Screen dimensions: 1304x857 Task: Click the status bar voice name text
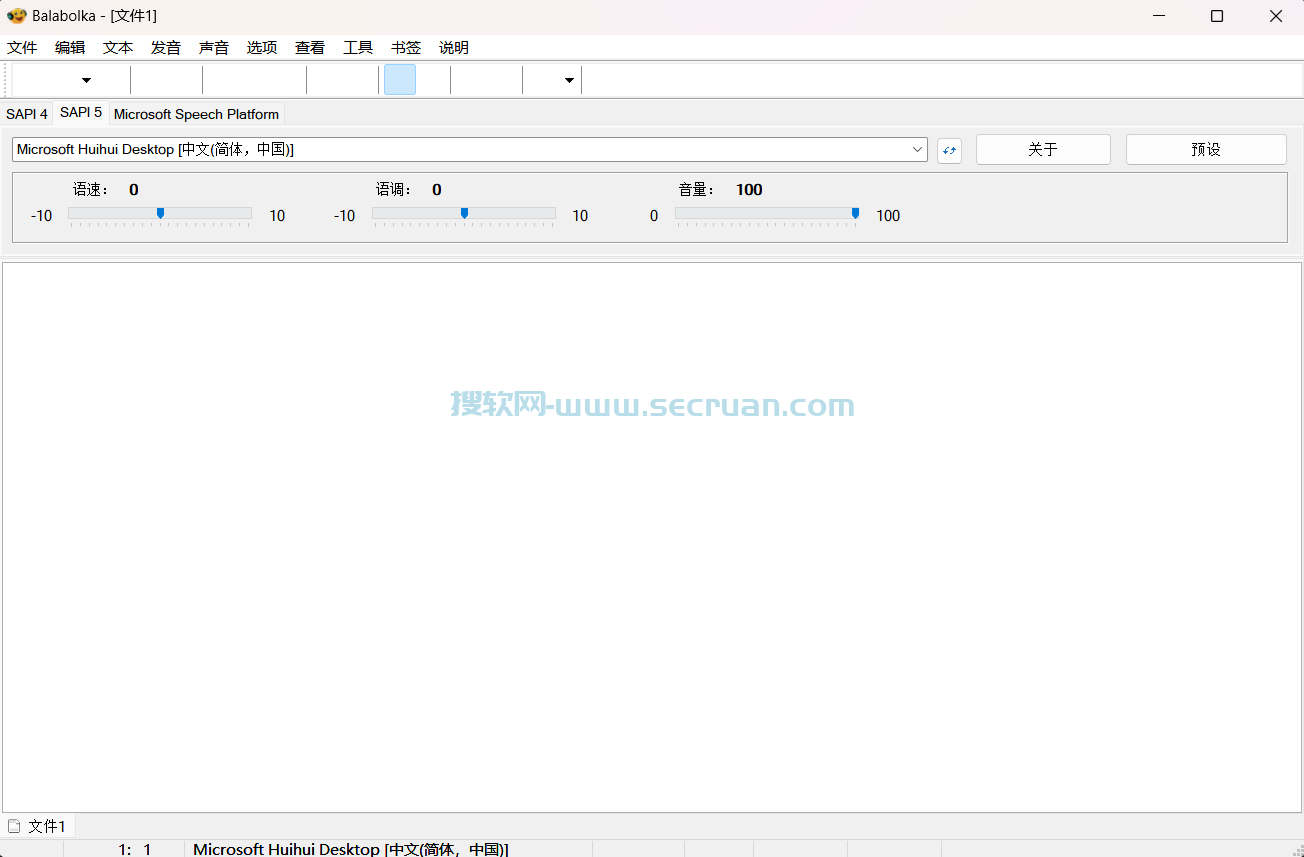pyautogui.click(x=351, y=849)
